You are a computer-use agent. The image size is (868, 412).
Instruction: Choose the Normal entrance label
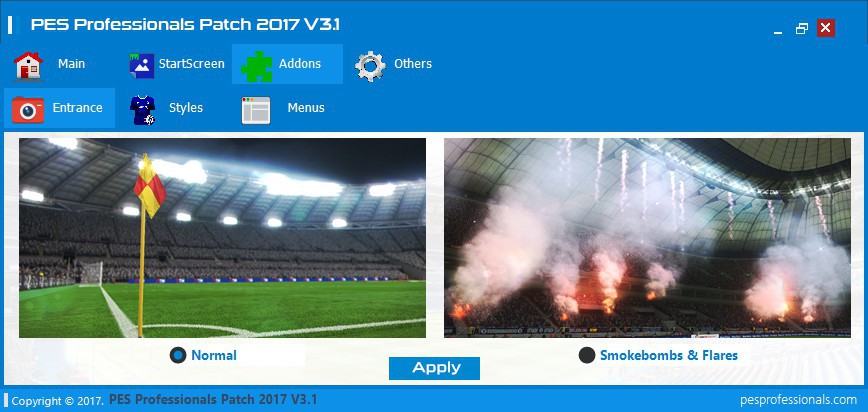point(214,356)
